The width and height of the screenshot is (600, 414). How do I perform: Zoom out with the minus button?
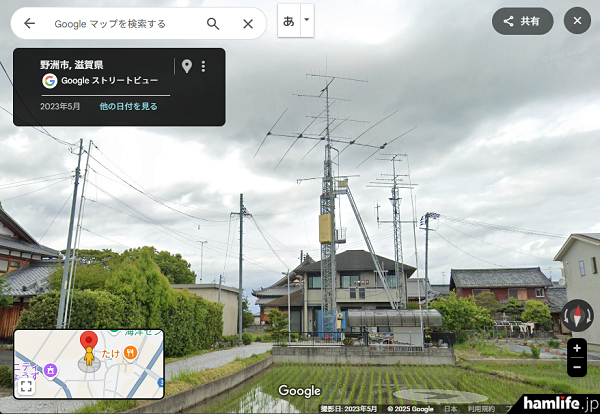(x=577, y=368)
